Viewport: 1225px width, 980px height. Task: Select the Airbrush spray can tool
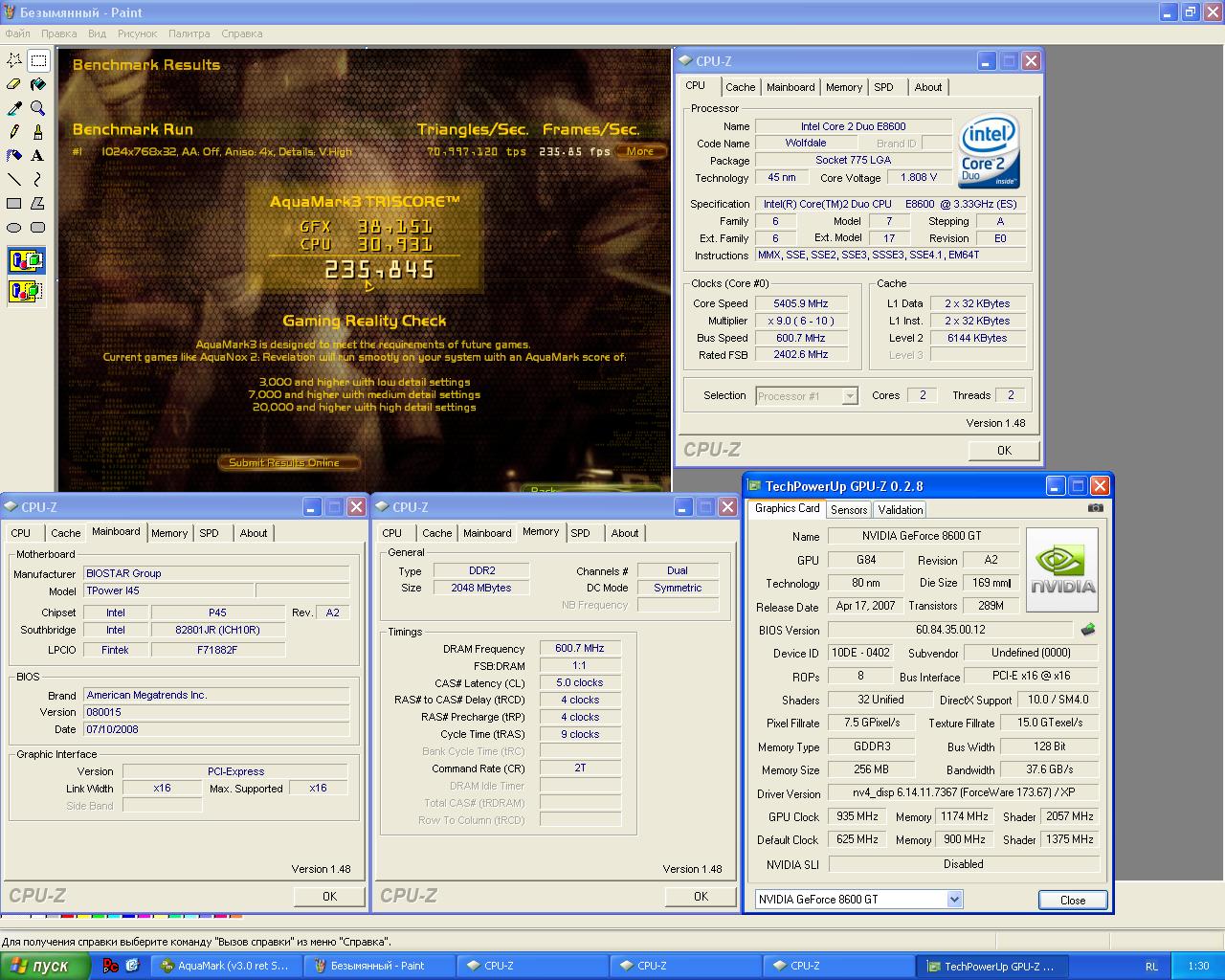coord(14,155)
